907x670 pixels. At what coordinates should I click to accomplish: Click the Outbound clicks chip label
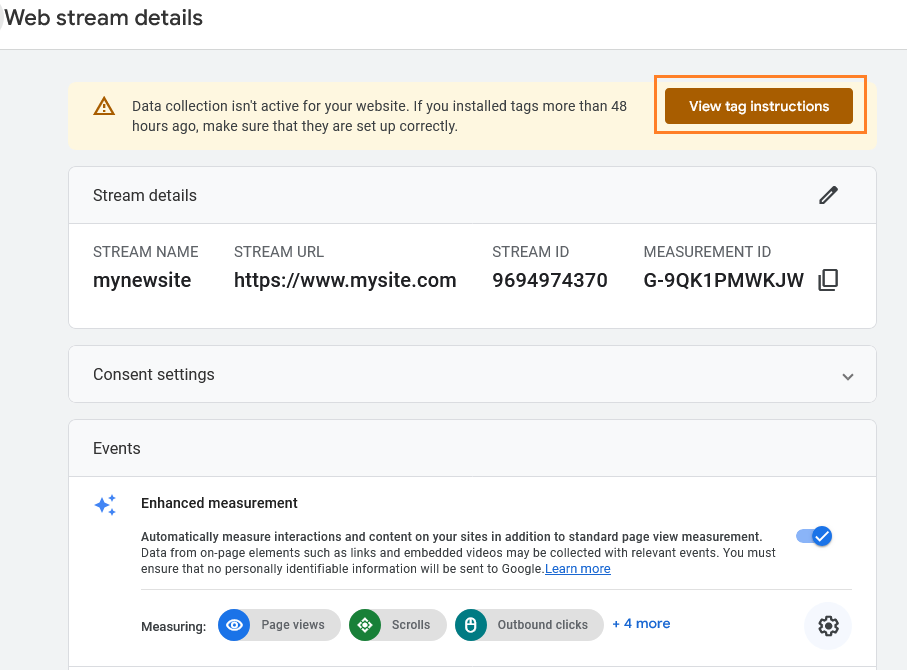[x=543, y=625]
